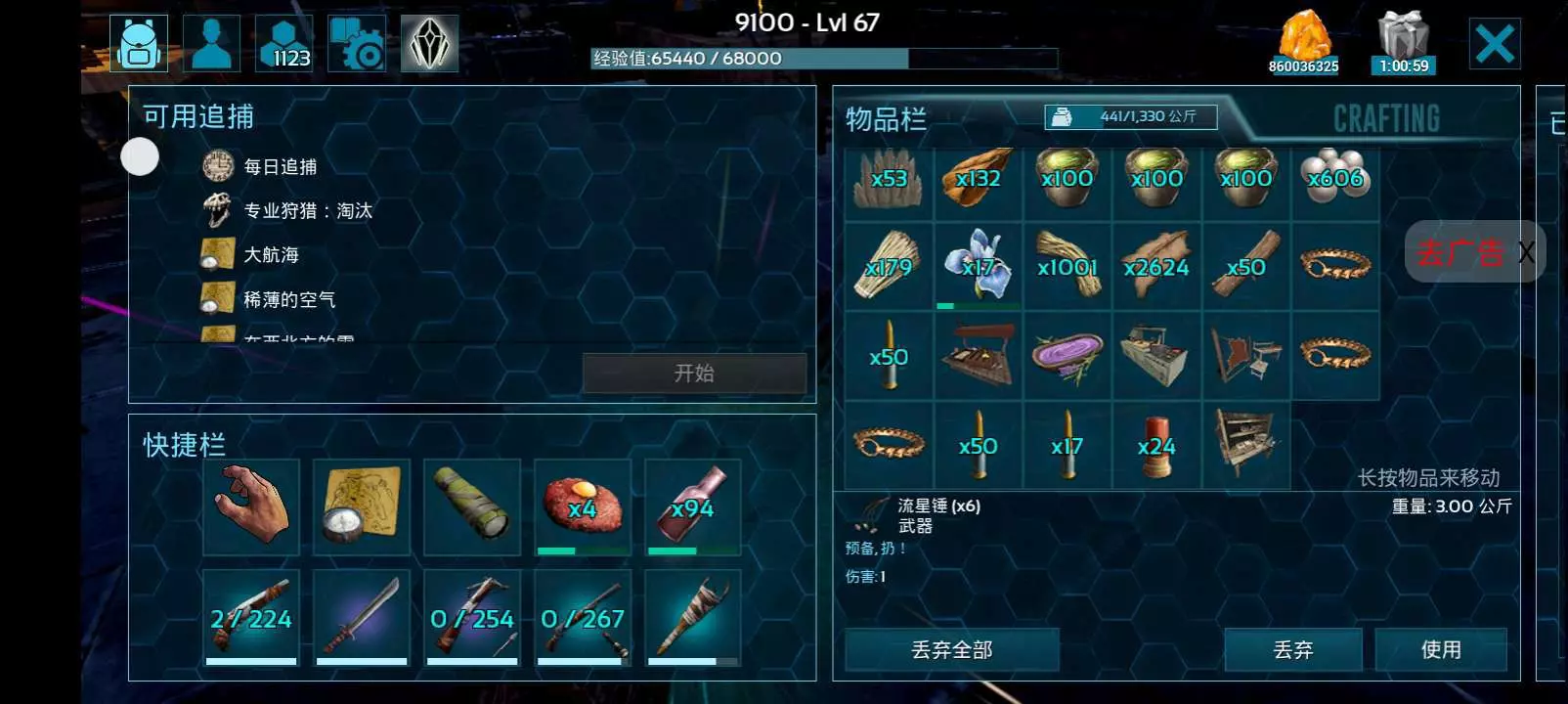Dismiss the 去广告 banner with X
This screenshot has height=704, width=1568.
tap(1526, 253)
